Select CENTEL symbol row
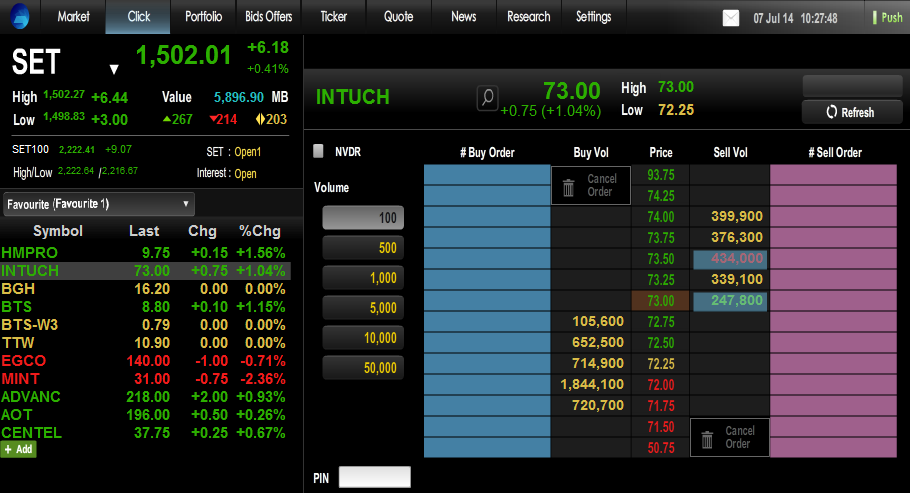Viewport: 910px width, 493px height. (145, 433)
